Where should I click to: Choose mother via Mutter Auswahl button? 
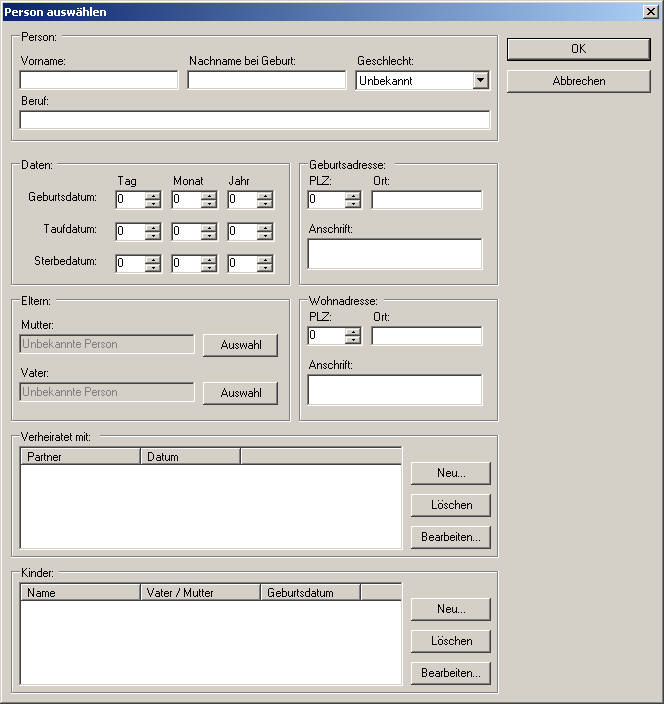pos(240,345)
